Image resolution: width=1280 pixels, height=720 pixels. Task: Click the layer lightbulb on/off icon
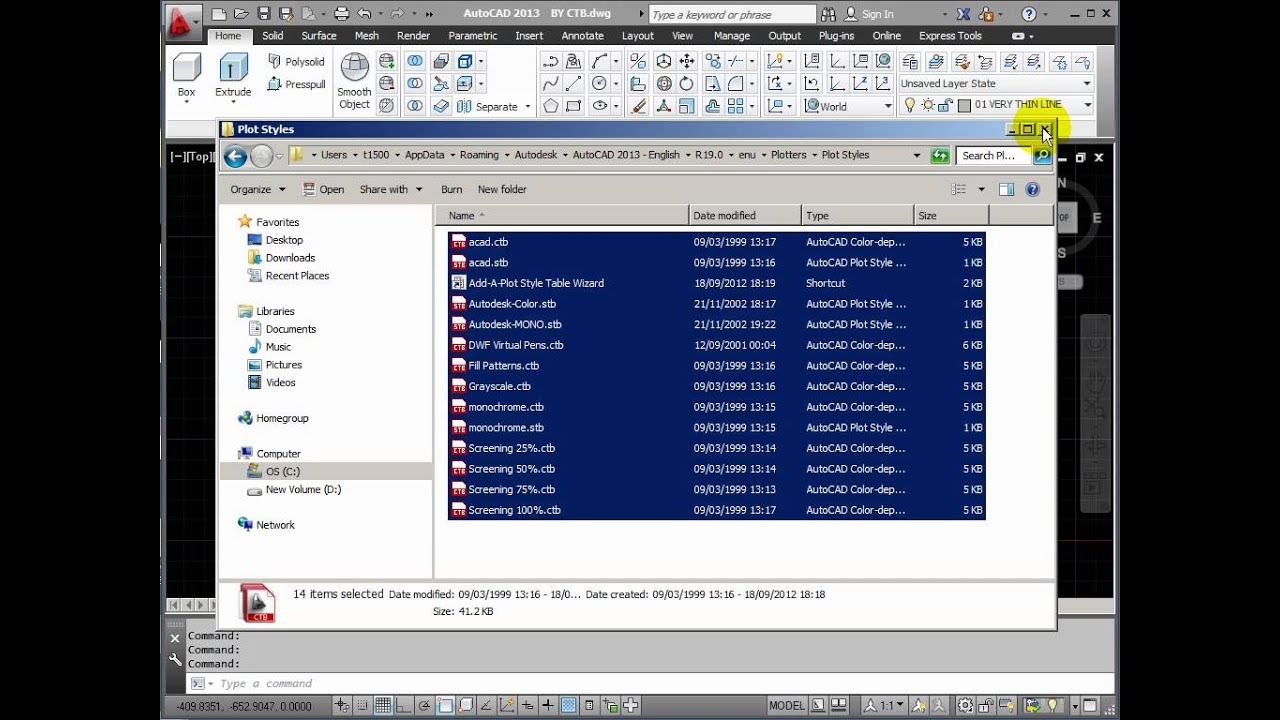(909, 105)
